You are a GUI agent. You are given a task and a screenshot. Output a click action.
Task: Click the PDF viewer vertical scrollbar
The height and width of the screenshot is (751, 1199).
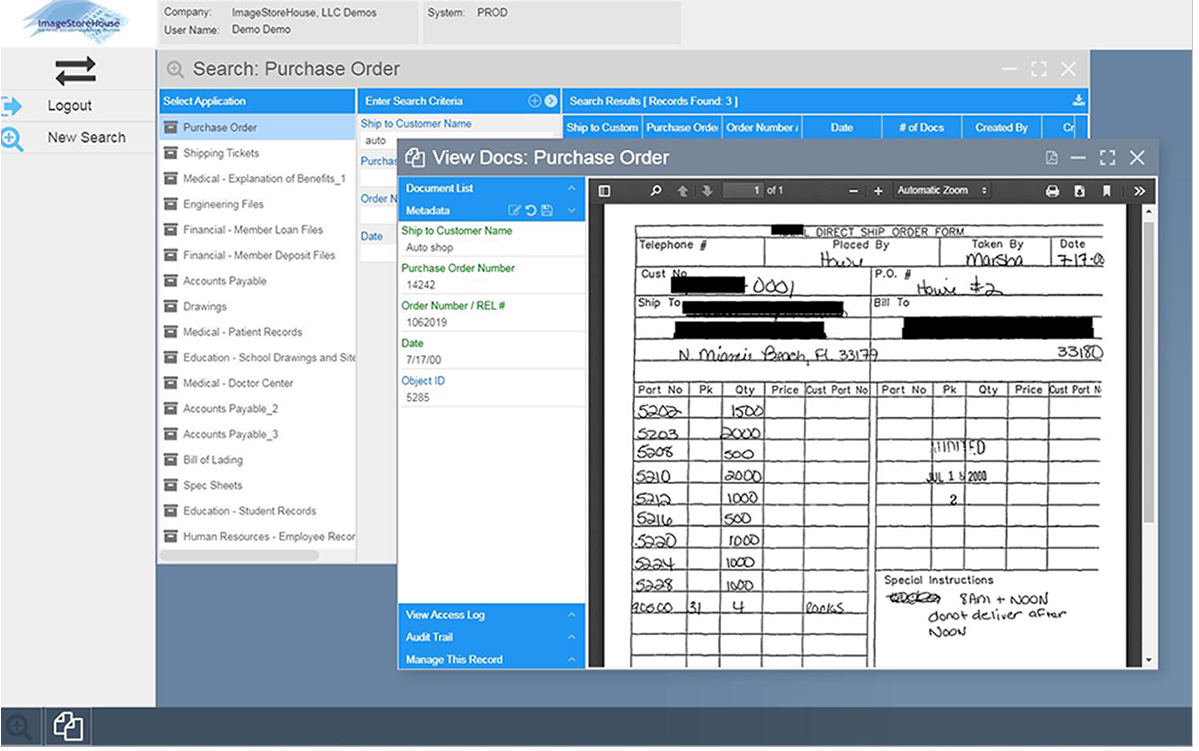(x=1148, y=375)
